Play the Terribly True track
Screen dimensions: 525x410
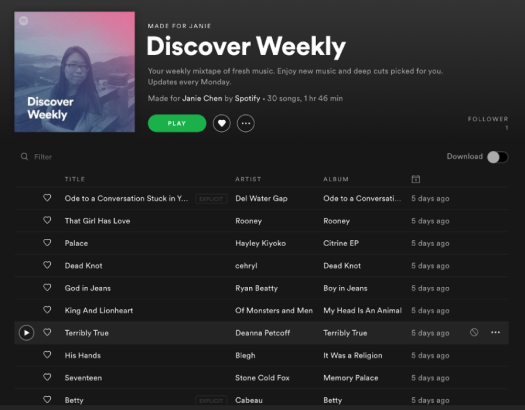click(x=26, y=333)
